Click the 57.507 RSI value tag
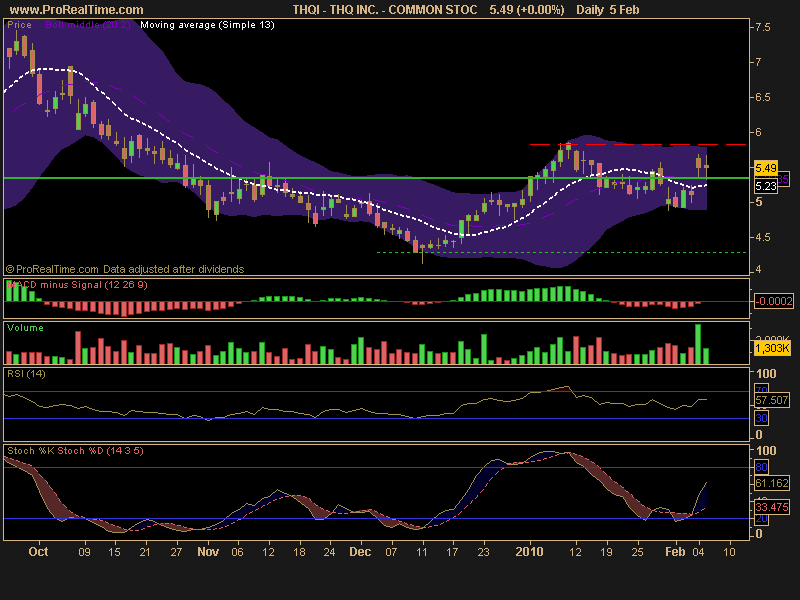The height and width of the screenshot is (600, 800). pos(772,400)
